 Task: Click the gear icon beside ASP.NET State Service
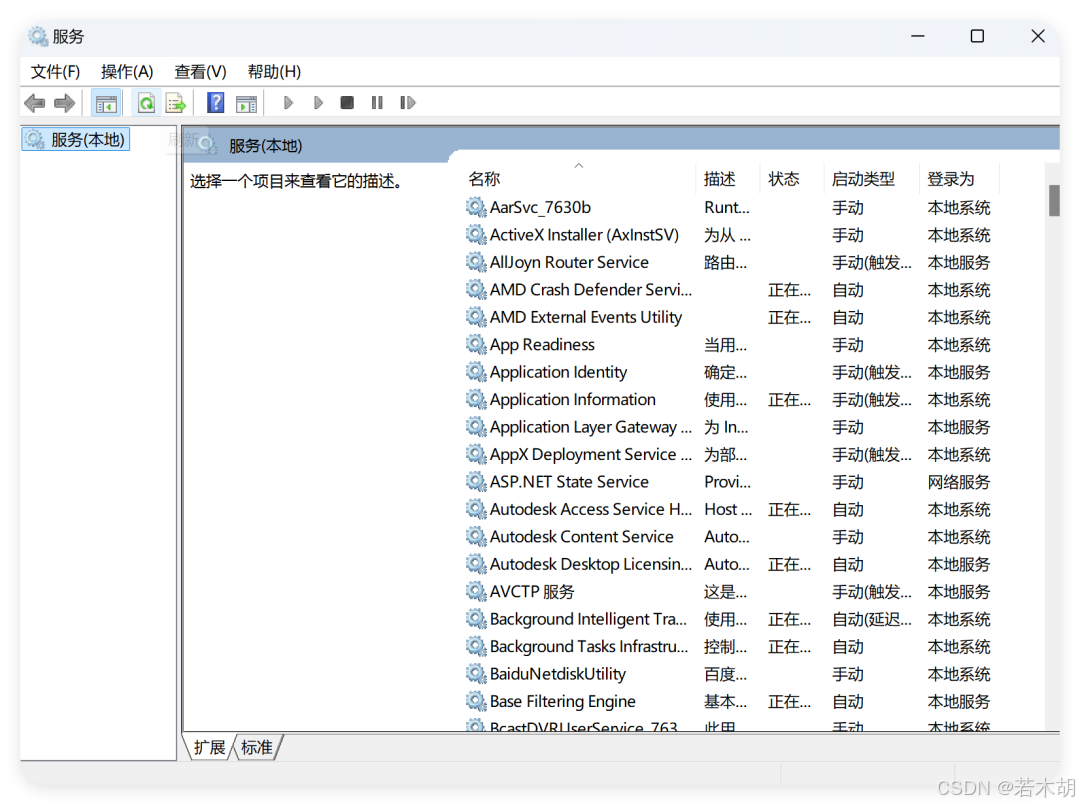(476, 481)
